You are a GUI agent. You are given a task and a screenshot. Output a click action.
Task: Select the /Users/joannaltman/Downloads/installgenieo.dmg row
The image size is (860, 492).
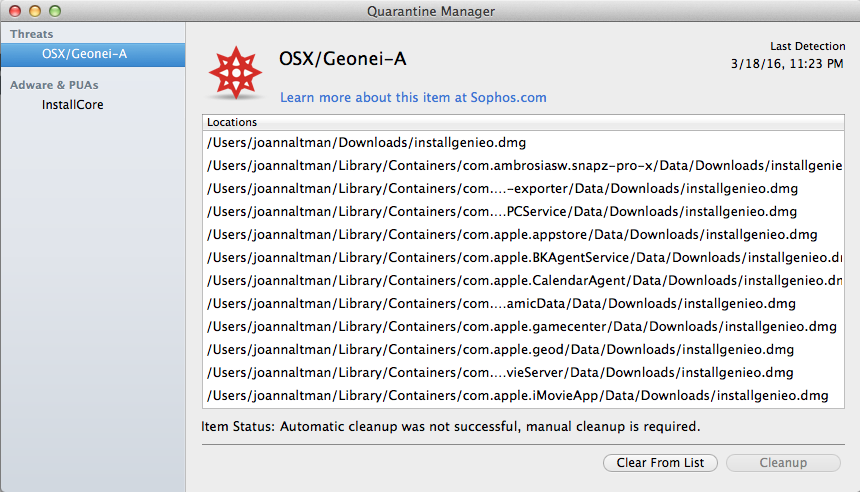(x=523, y=143)
